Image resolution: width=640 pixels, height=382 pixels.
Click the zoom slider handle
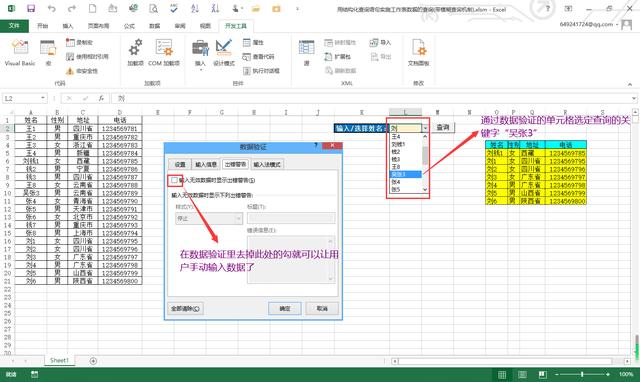(x=582, y=374)
